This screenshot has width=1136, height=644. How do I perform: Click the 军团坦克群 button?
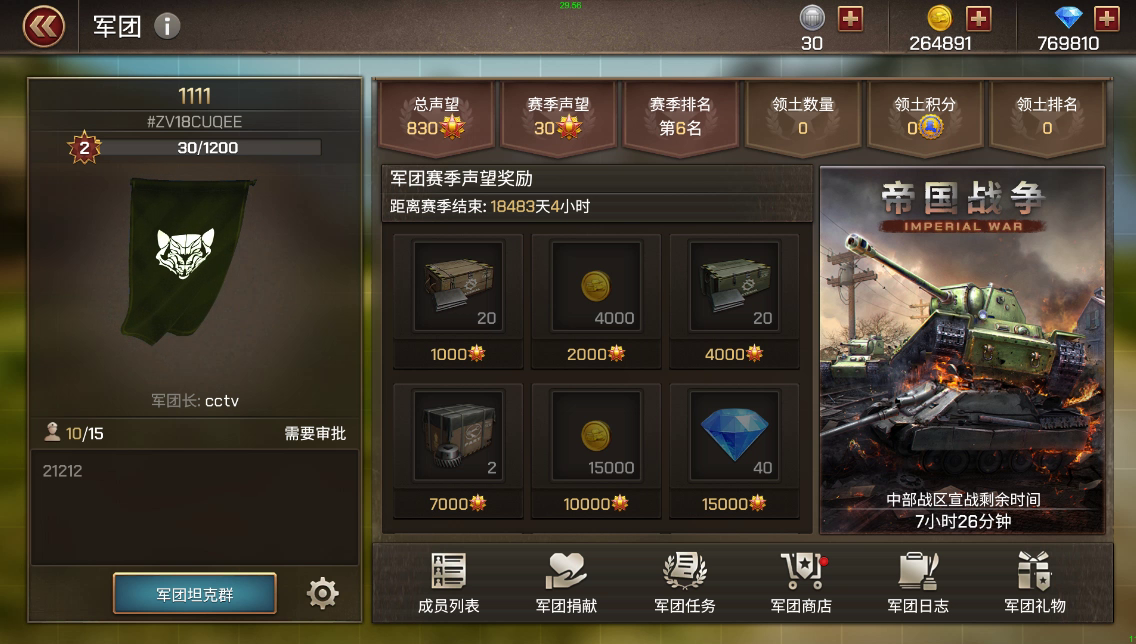[x=195, y=594]
